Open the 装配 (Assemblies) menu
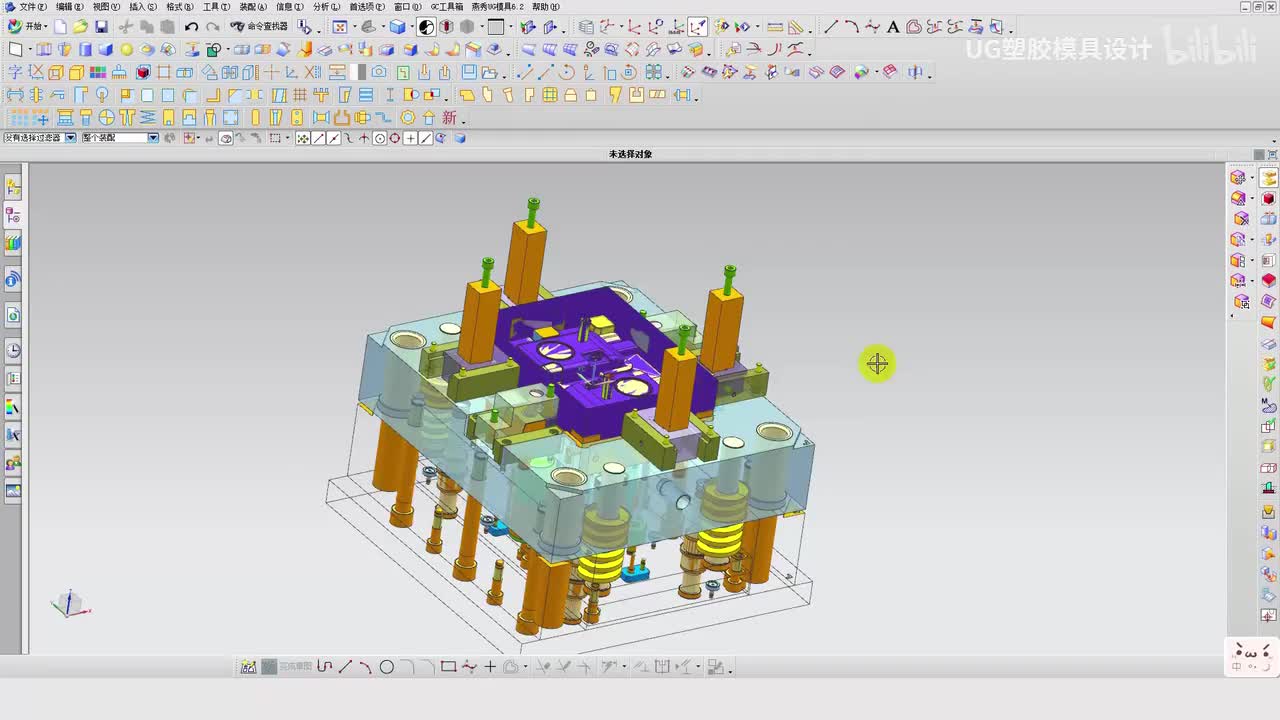The height and width of the screenshot is (720, 1280). (x=253, y=7)
